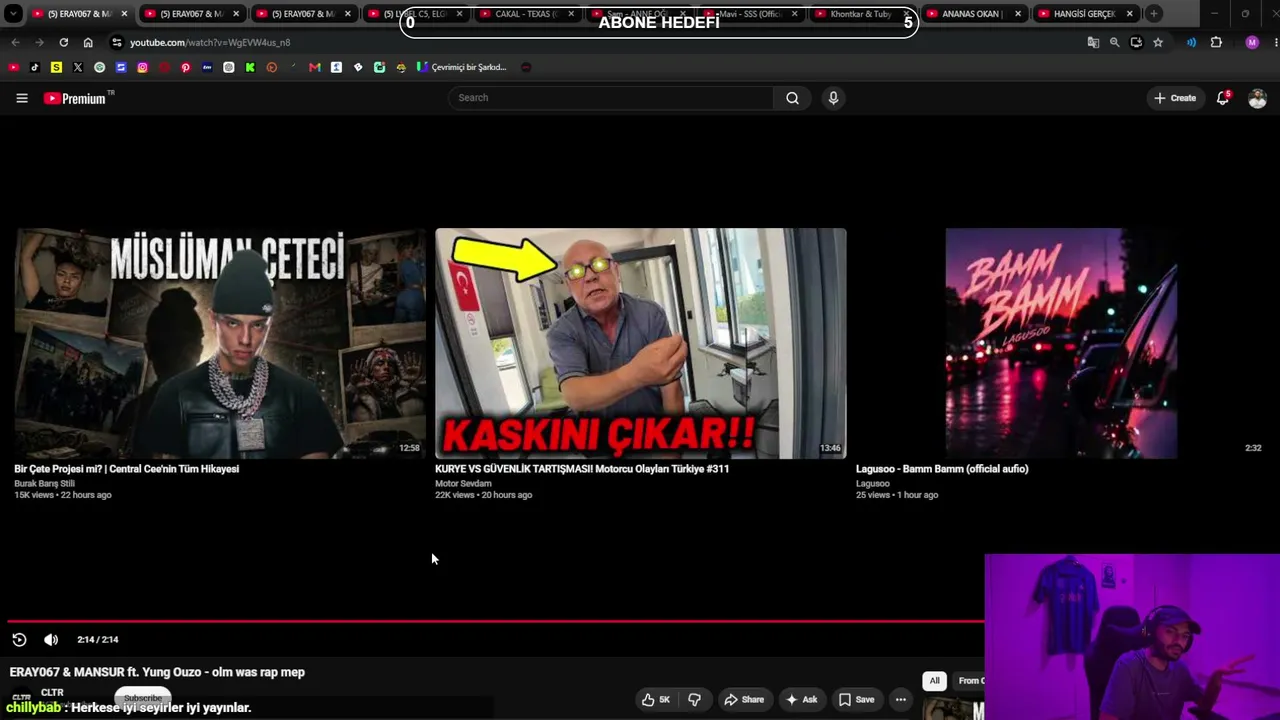This screenshot has height=720, width=1280.
Task: Click the magnifier search button
Action: pos(792,98)
